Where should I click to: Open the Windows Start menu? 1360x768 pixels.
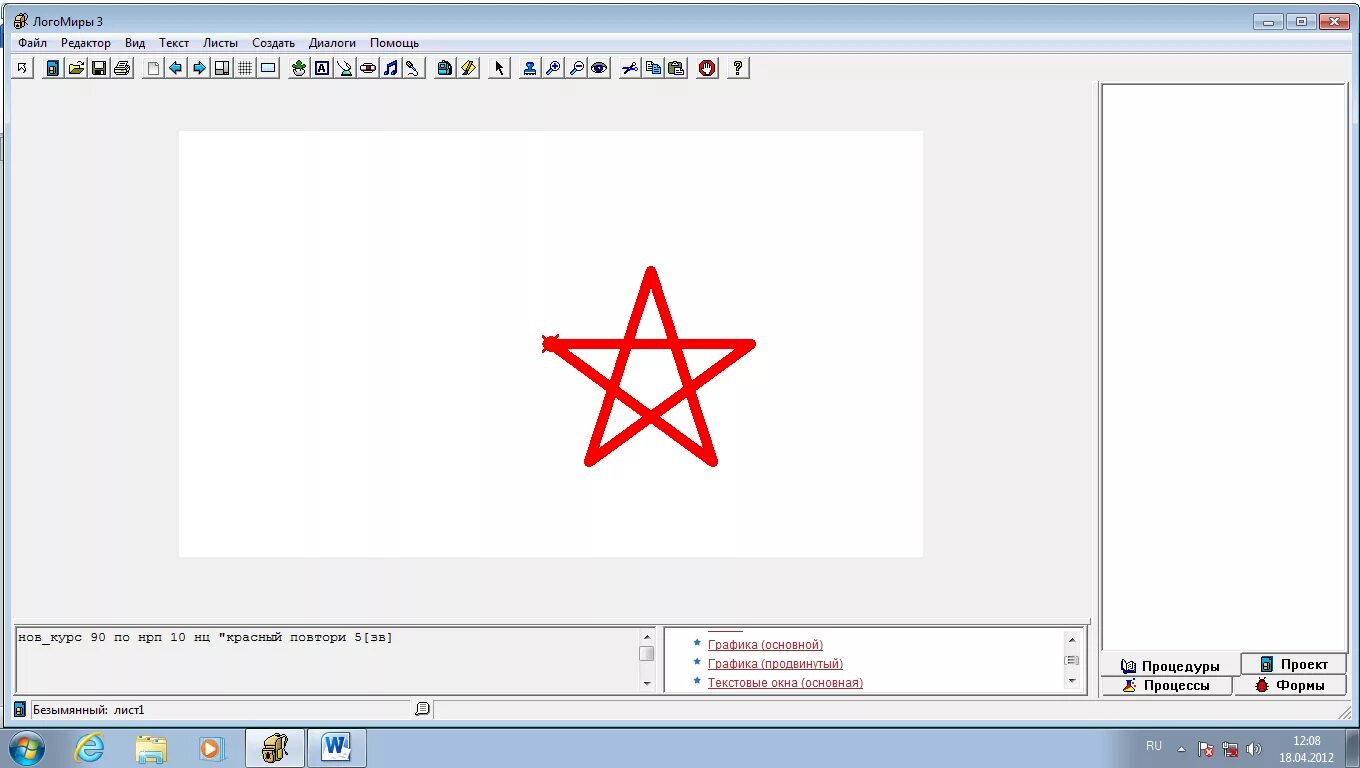[27, 748]
